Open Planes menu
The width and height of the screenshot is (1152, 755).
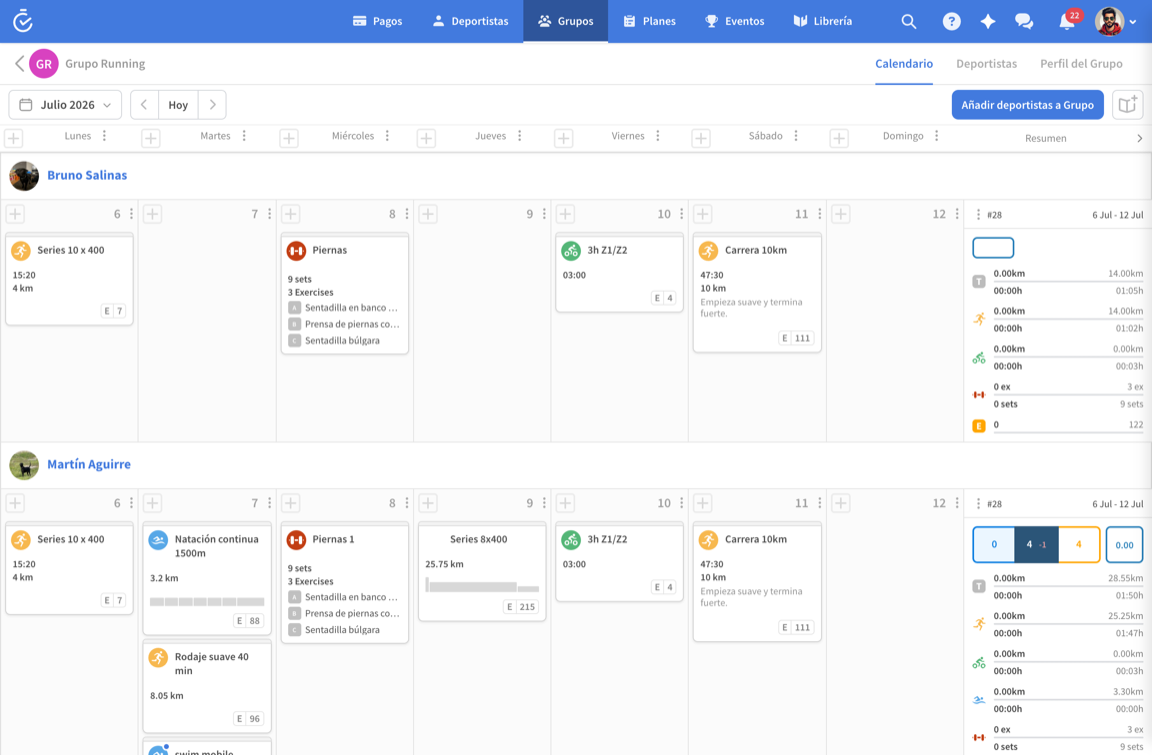click(649, 21)
